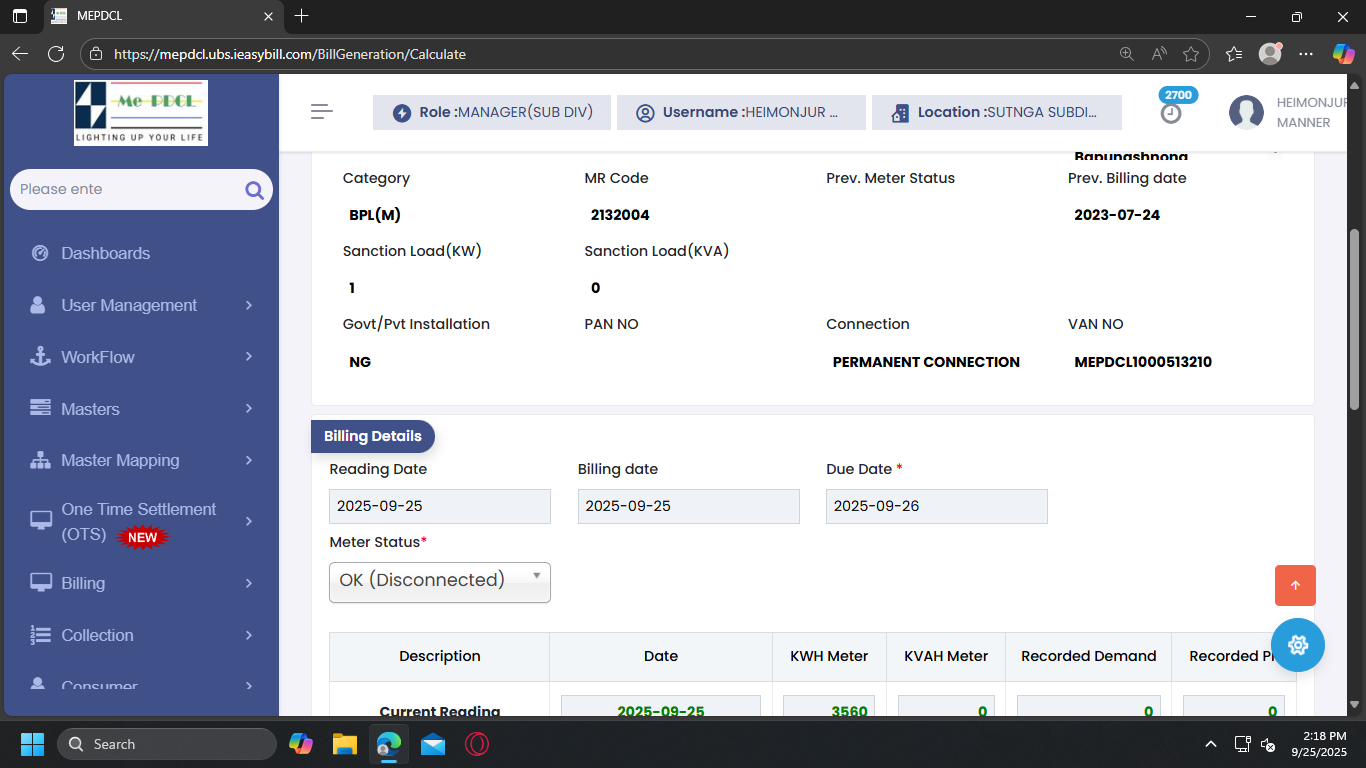Open the floating settings gear
1366x768 pixels.
[1298, 645]
